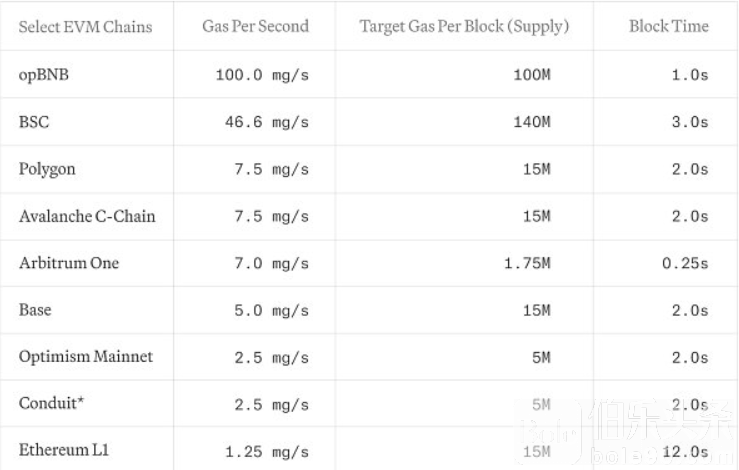Select the 1.25 mg/s gas value
The image size is (739, 470).
(x=267, y=452)
